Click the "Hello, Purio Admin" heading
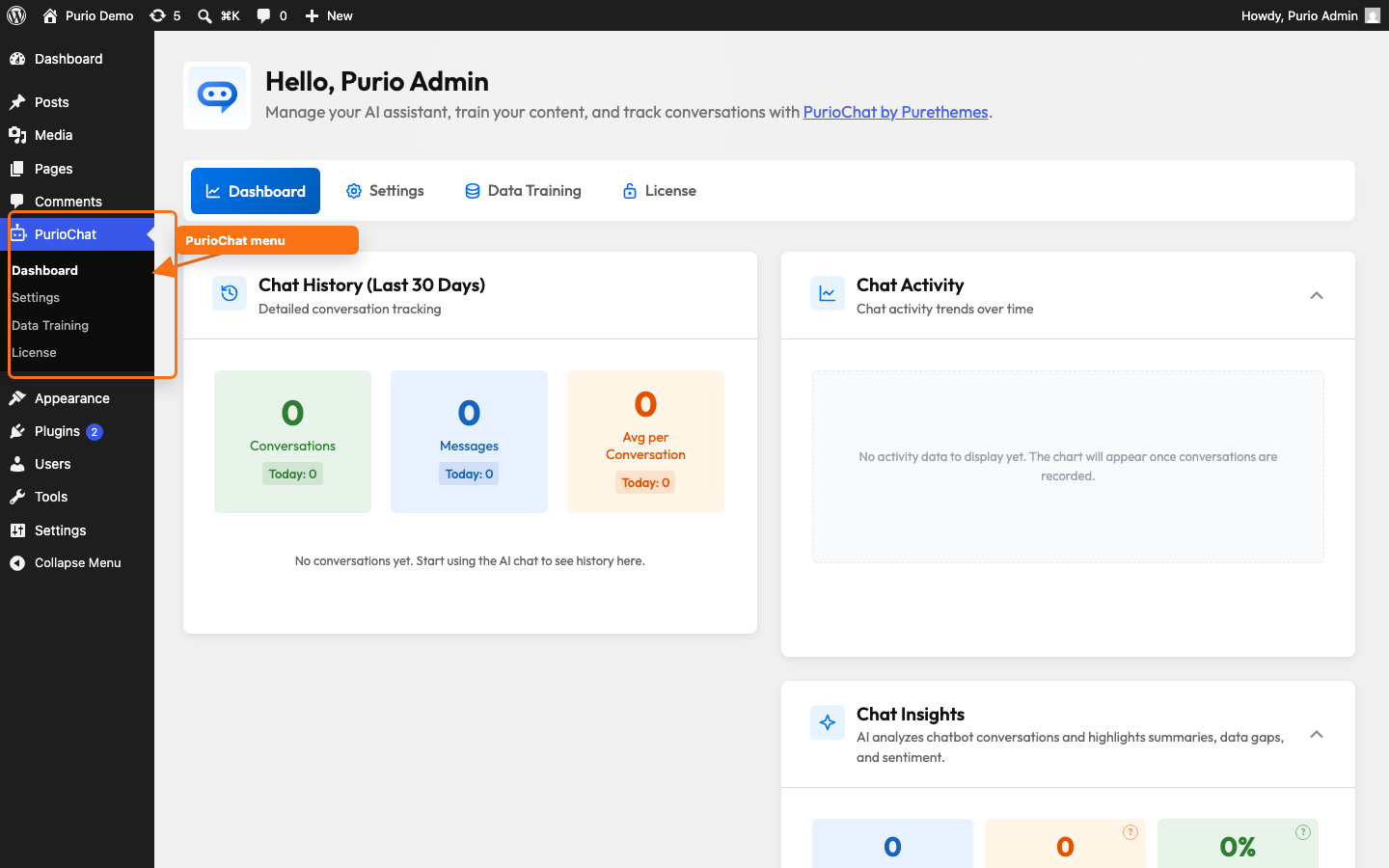This screenshot has width=1389, height=868. click(x=376, y=81)
